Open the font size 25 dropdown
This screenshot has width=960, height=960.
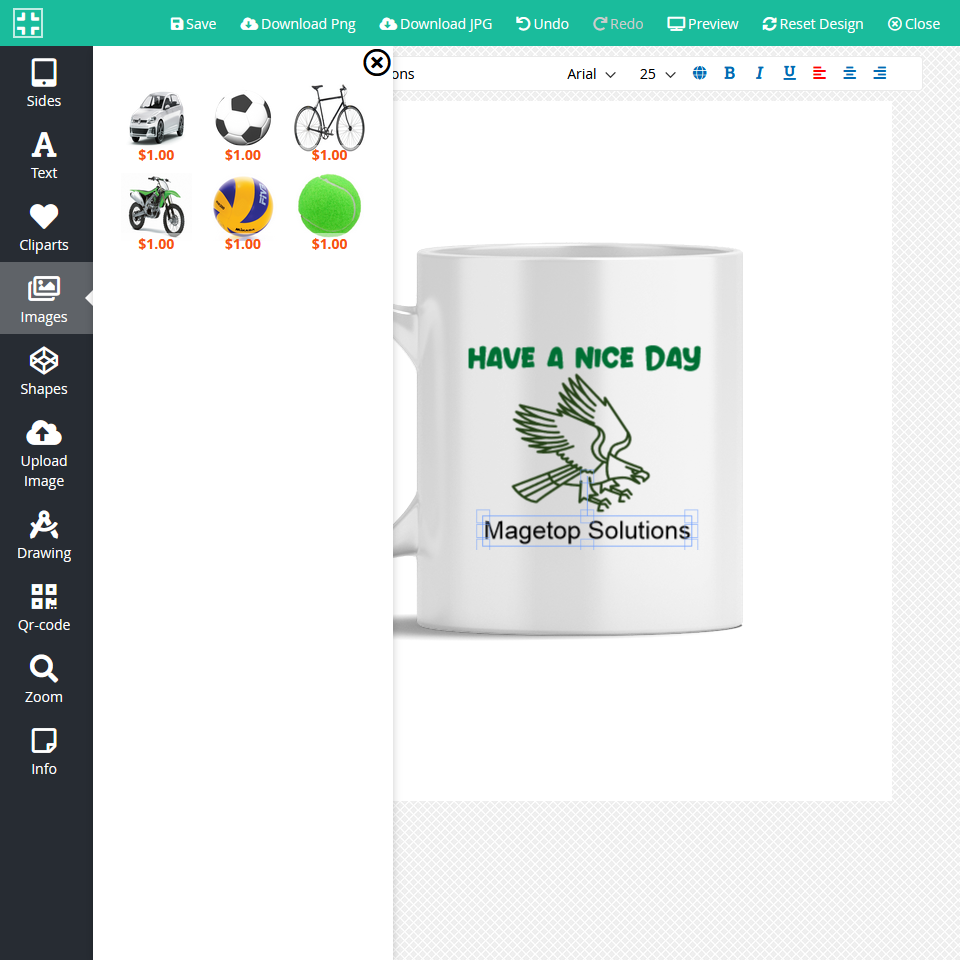click(657, 74)
